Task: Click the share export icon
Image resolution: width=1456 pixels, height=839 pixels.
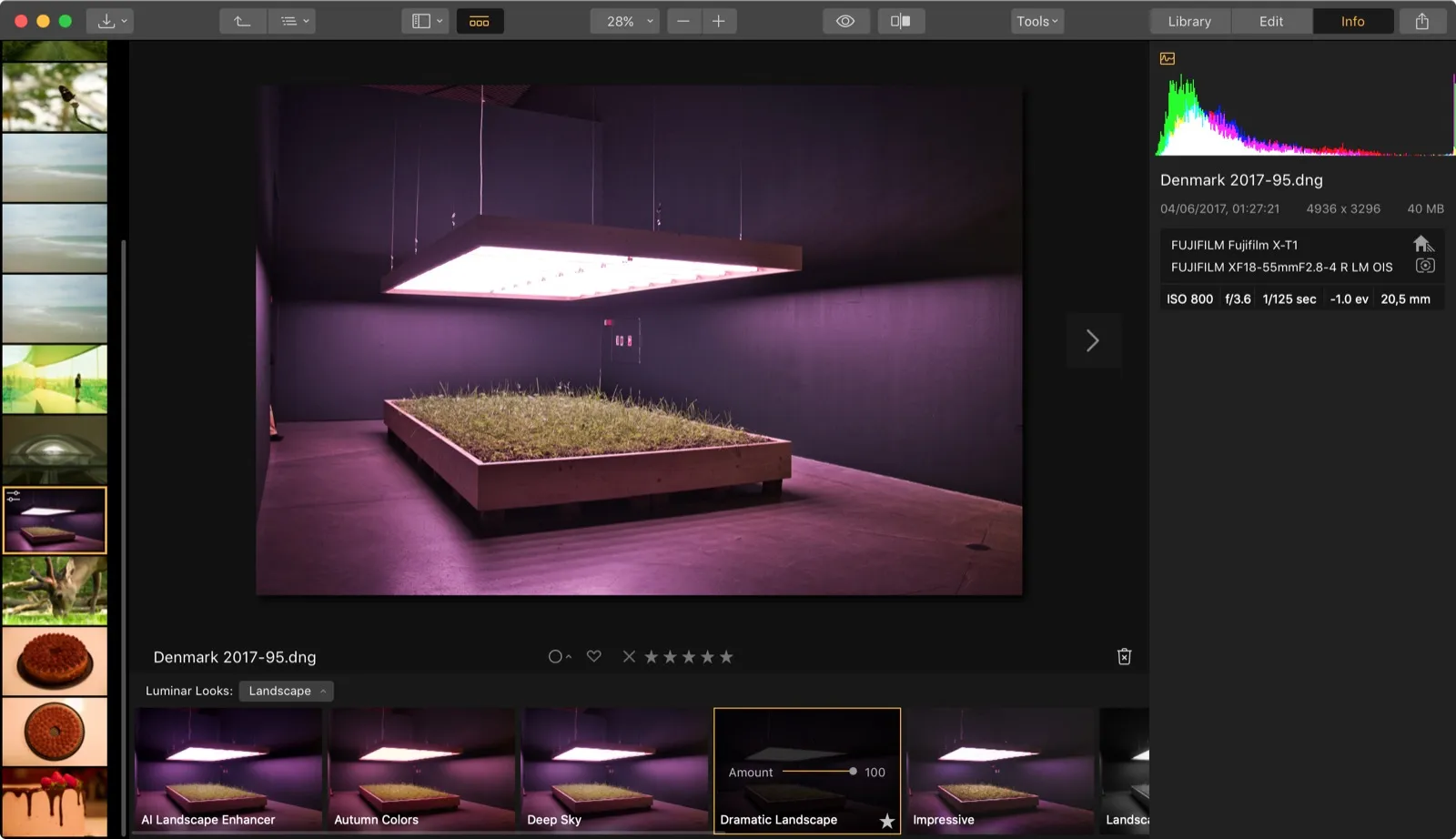Action: click(1421, 21)
